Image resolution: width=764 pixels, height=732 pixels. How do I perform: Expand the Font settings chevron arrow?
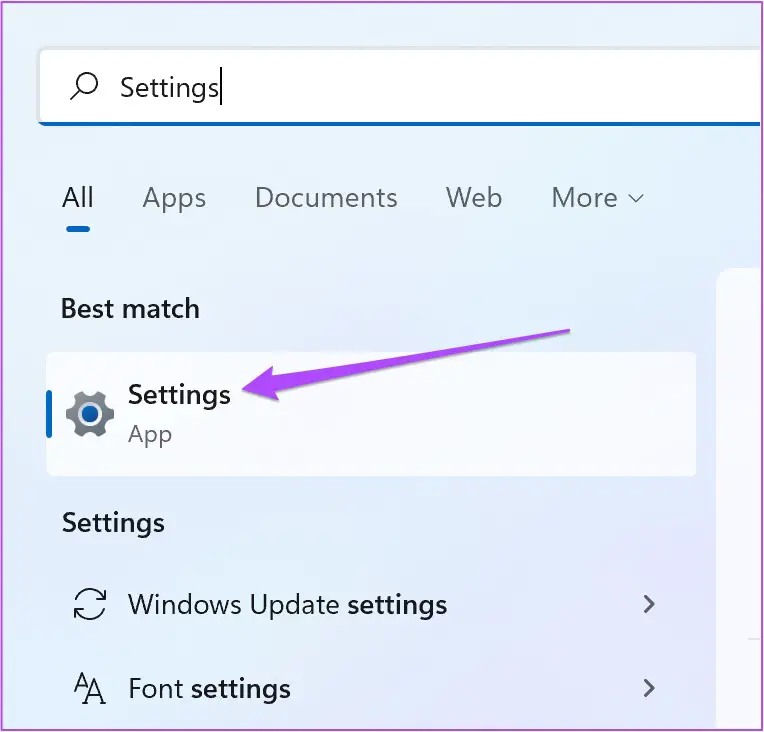click(x=649, y=688)
